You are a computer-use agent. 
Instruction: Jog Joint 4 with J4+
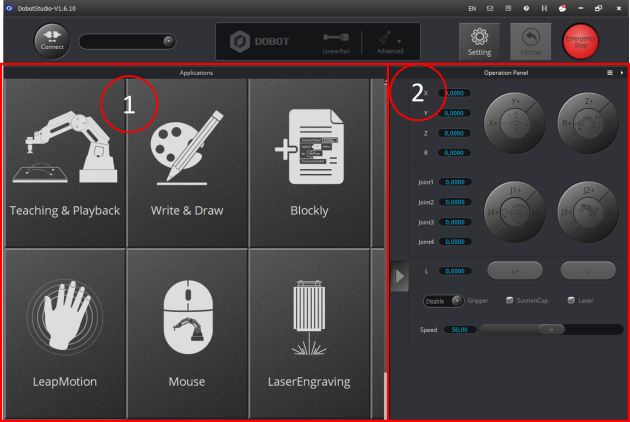click(493, 212)
